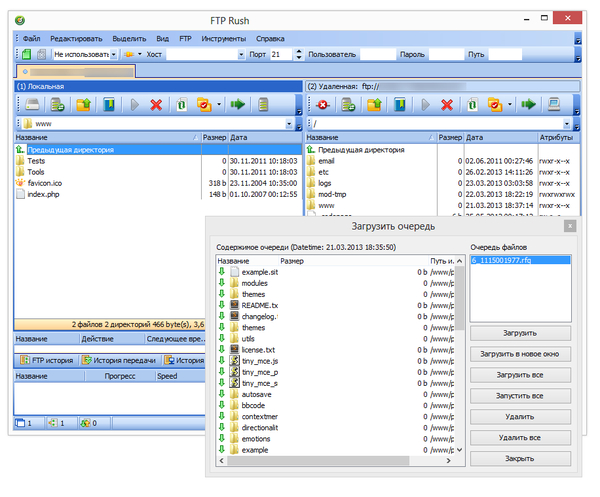The height and width of the screenshot is (497, 600).
Task: Refresh the Remote panel file list
Action: pyautogui.click(x=473, y=104)
